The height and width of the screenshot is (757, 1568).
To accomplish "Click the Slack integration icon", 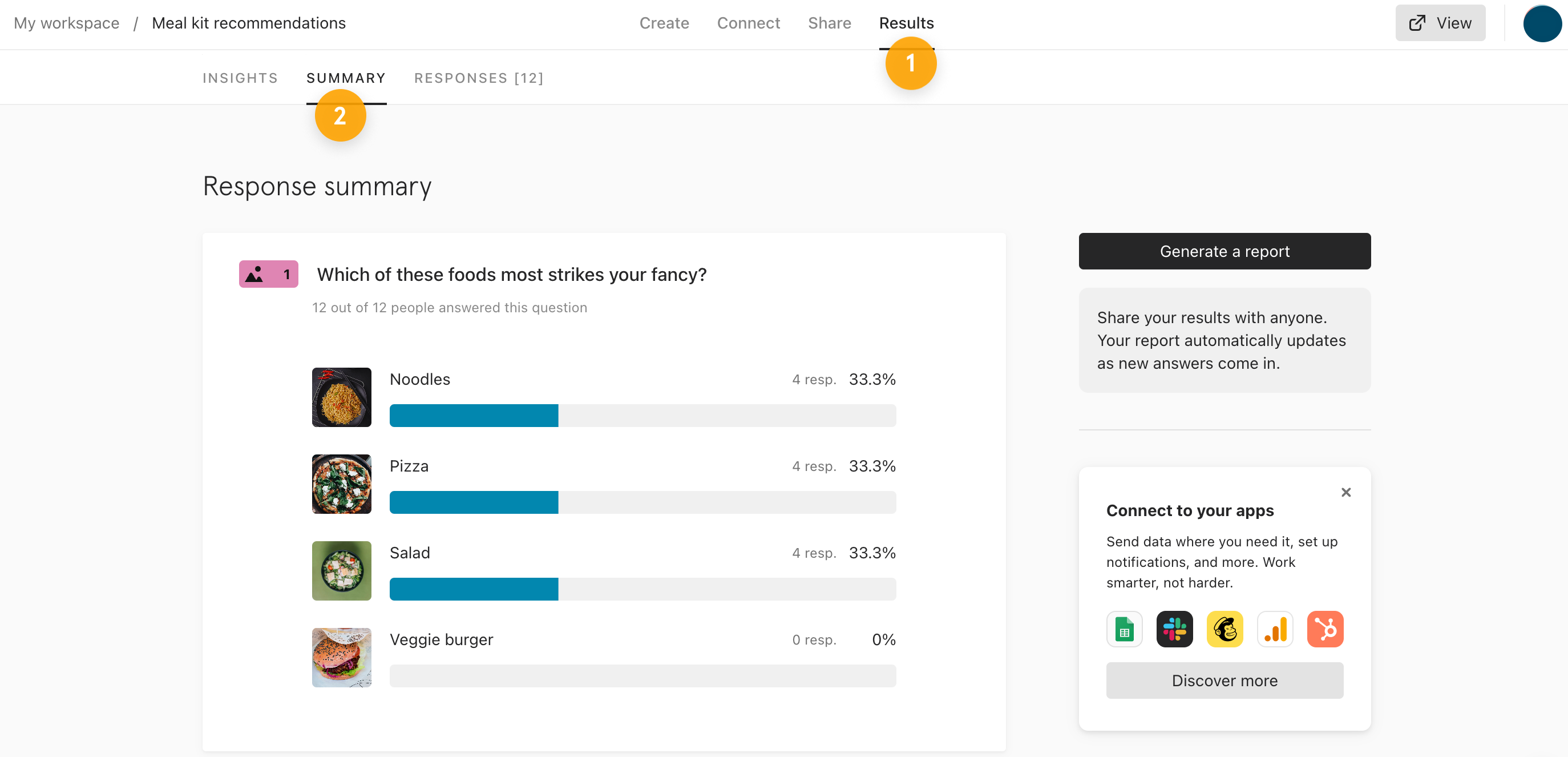I will click(1174, 629).
